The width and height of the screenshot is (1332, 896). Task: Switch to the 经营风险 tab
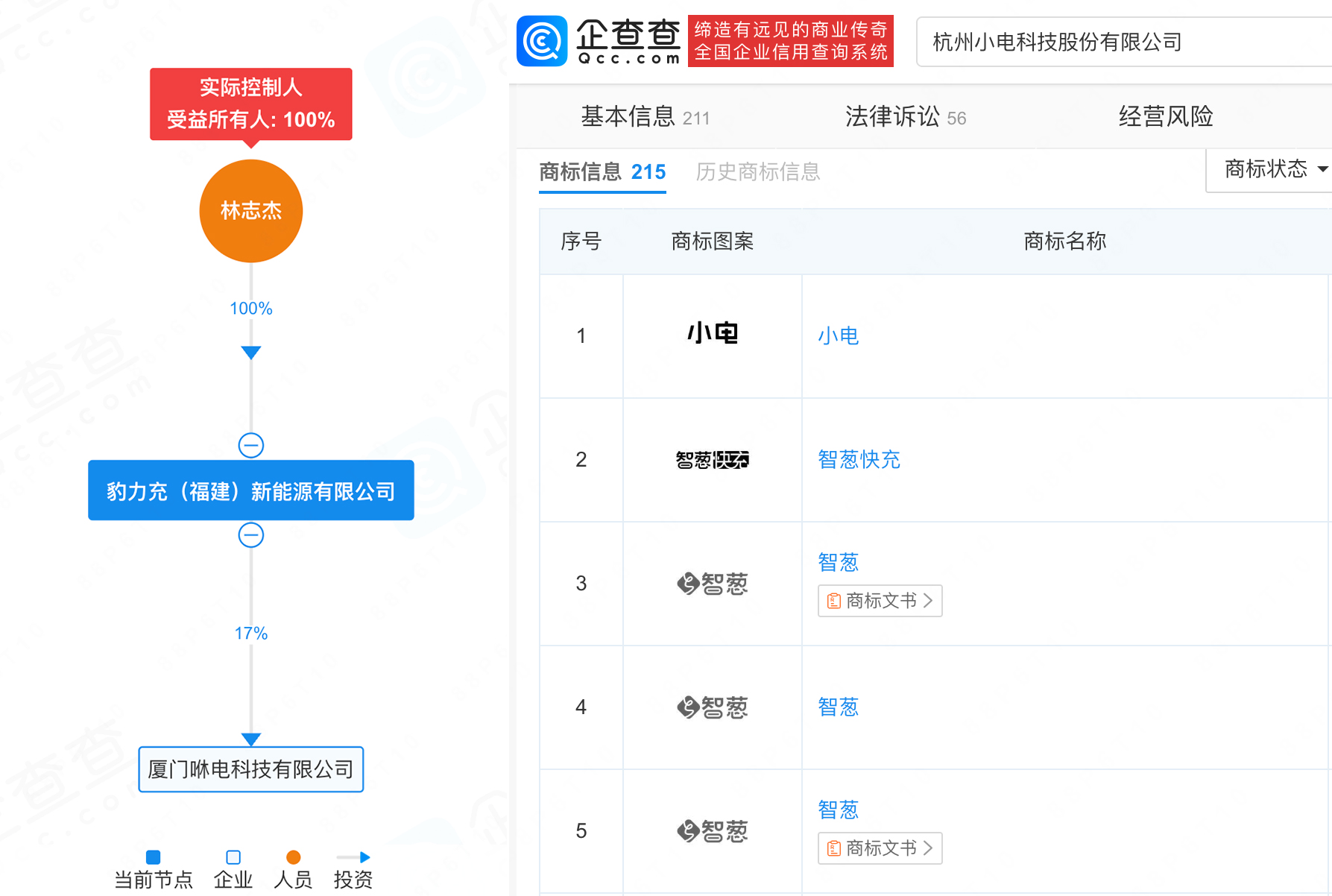pos(1166,117)
